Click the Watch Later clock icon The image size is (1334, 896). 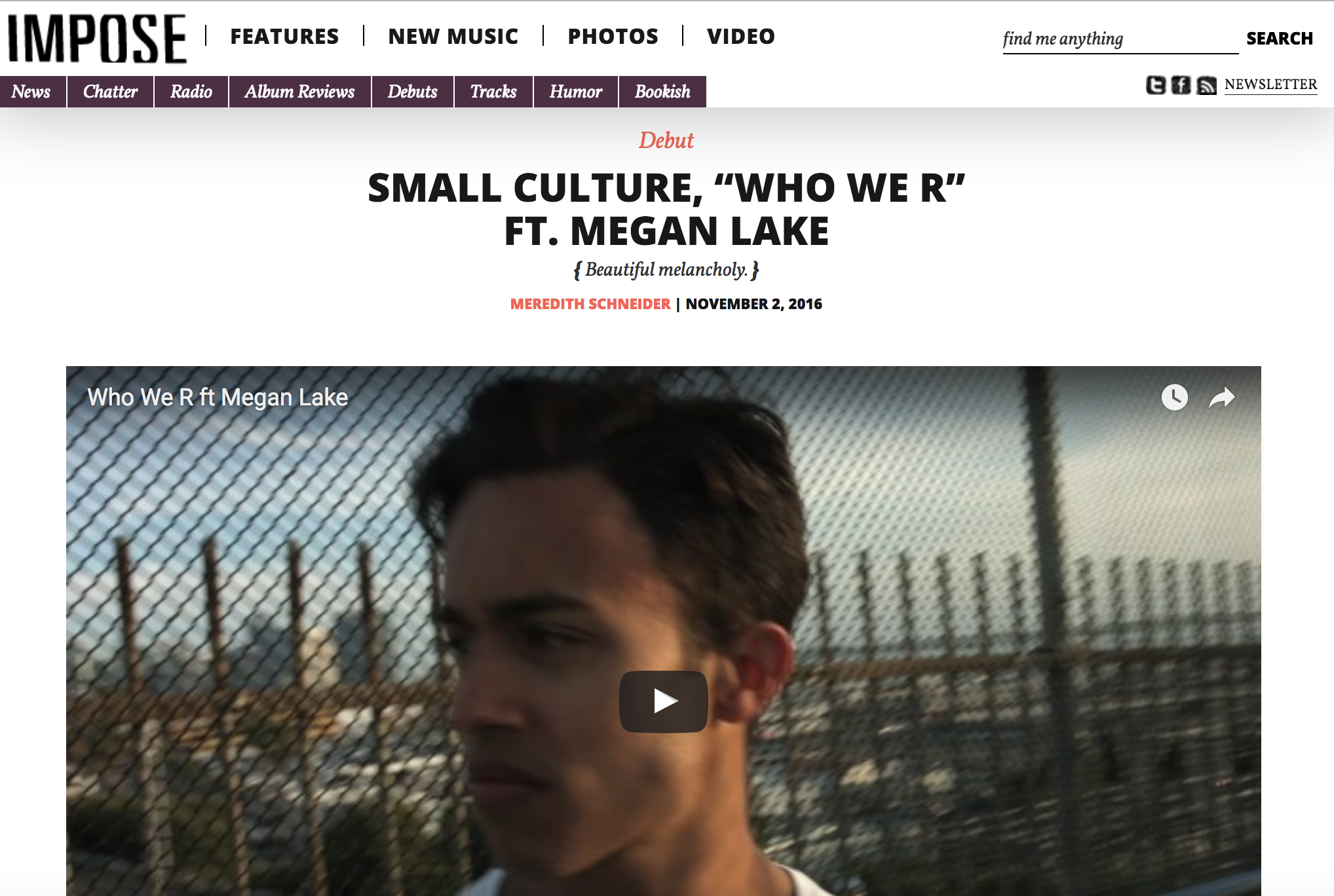pyautogui.click(x=1174, y=397)
